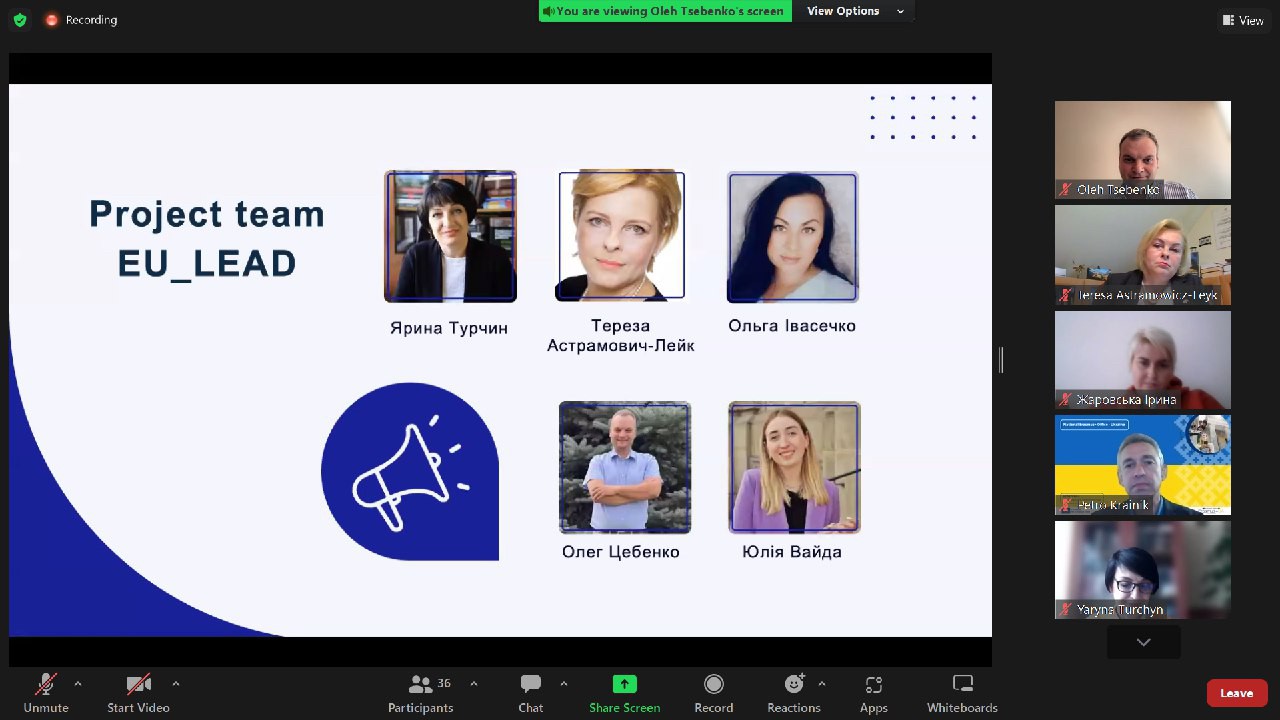Click the green encryption shield icon
Image resolution: width=1280 pixels, height=720 pixels.
point(19,20)
